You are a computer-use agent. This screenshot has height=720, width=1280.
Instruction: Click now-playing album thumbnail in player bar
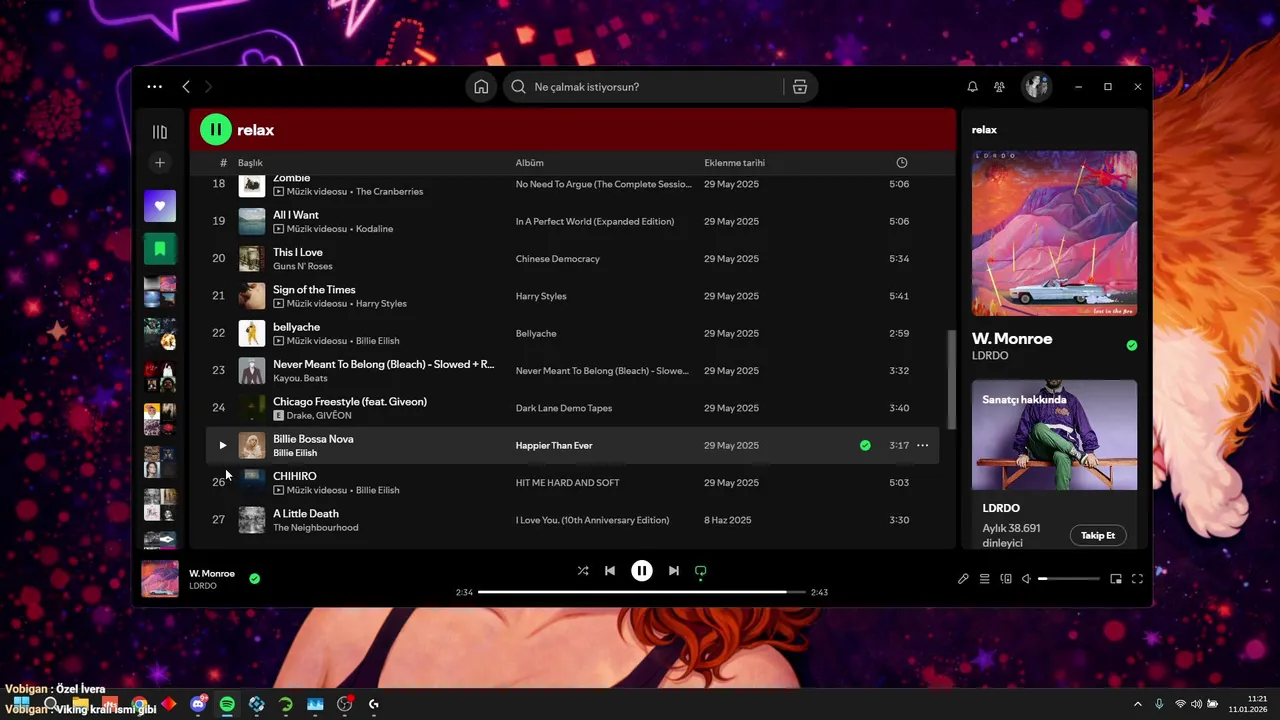coord(160,579)
